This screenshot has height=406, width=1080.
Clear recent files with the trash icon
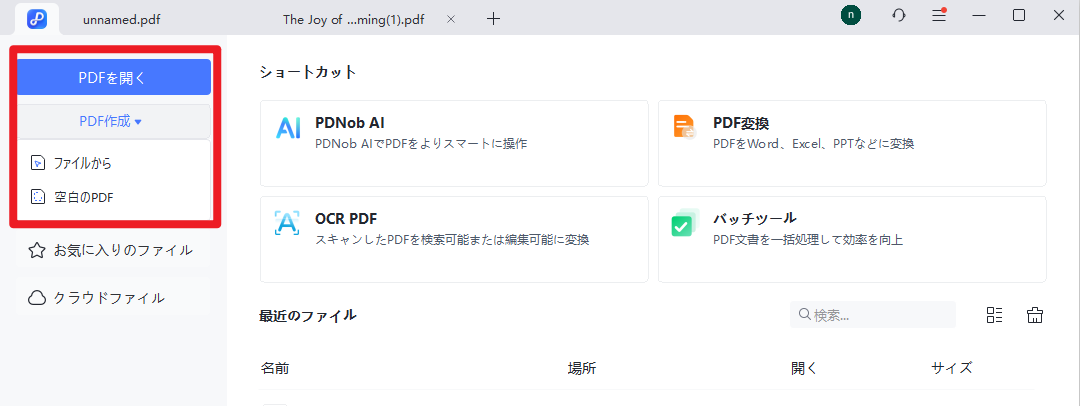1035,315
